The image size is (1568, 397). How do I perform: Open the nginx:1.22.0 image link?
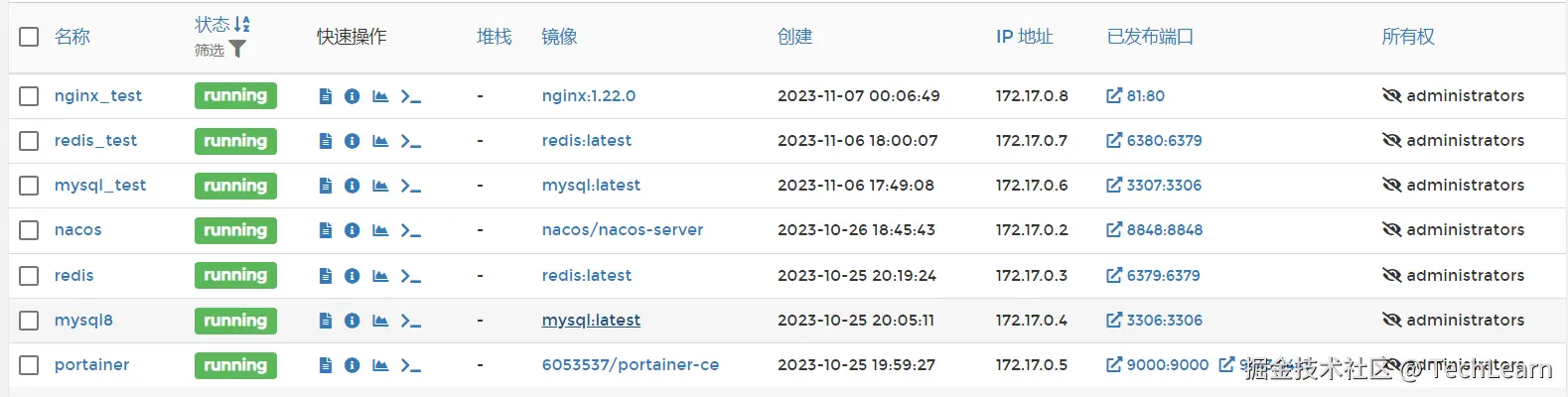588,96
